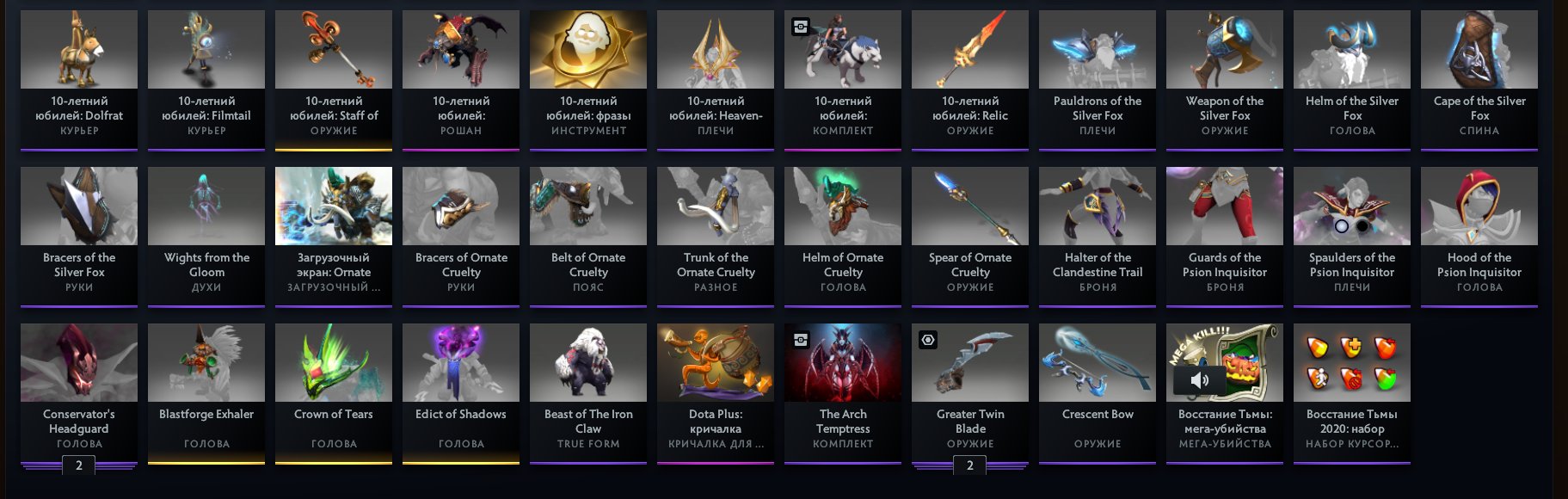Open the Dota Plus shout item
Image resolution: width=1568 pixels, height=499 pixels.
pos(716,393)
